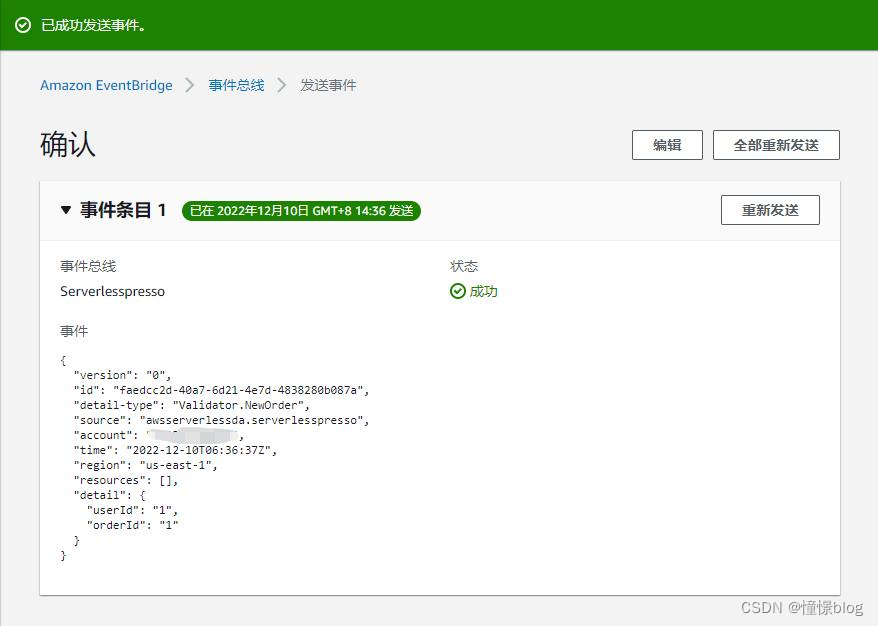Click the 编辑 button

point(667,145)
